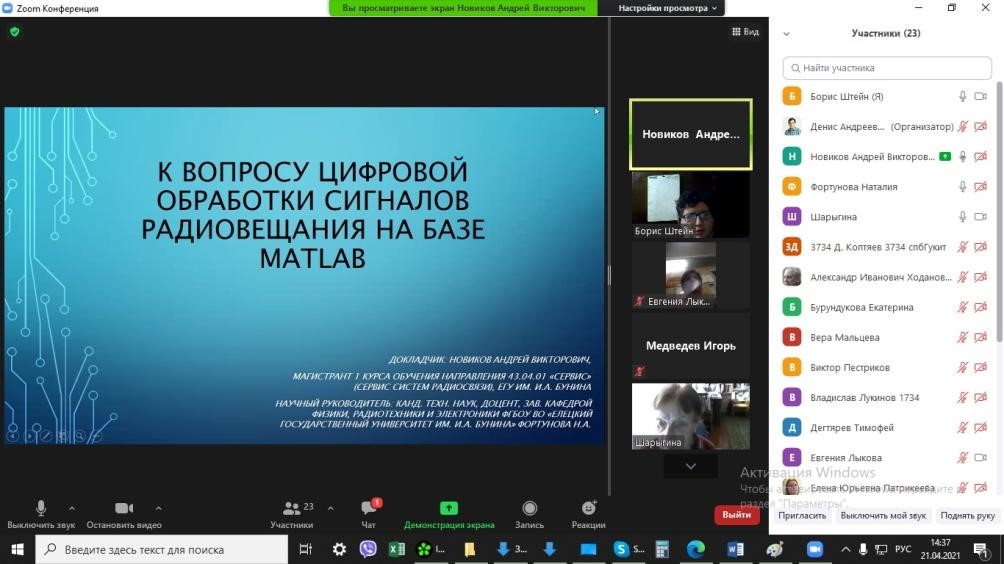Select Шарыгина video thumbnail
The width and height of the screenshot is (1004, 564).
tap(690, 416)
